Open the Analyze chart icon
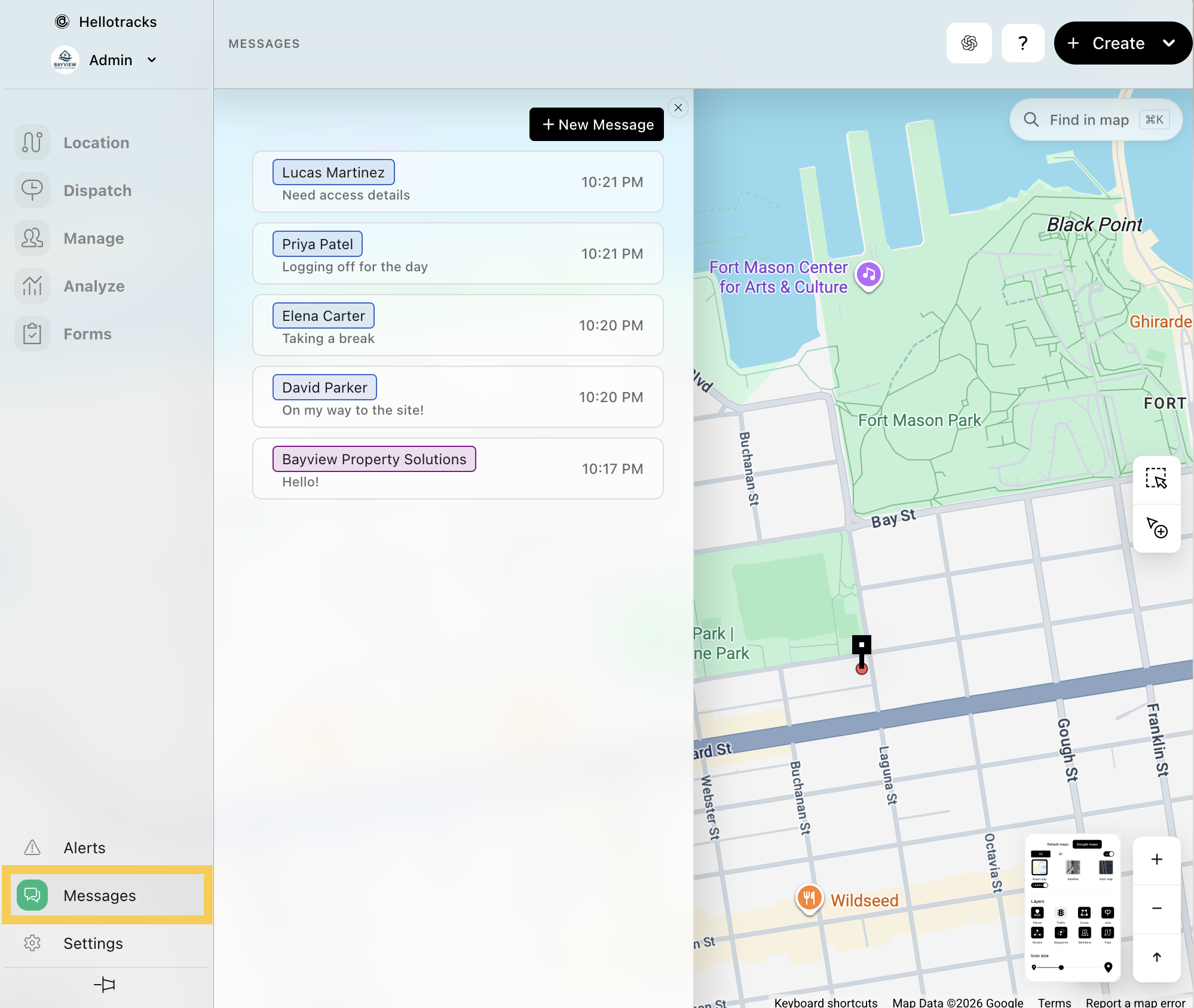The width and height of the screenshot is (1194, 1008). (x=32, y=286)
